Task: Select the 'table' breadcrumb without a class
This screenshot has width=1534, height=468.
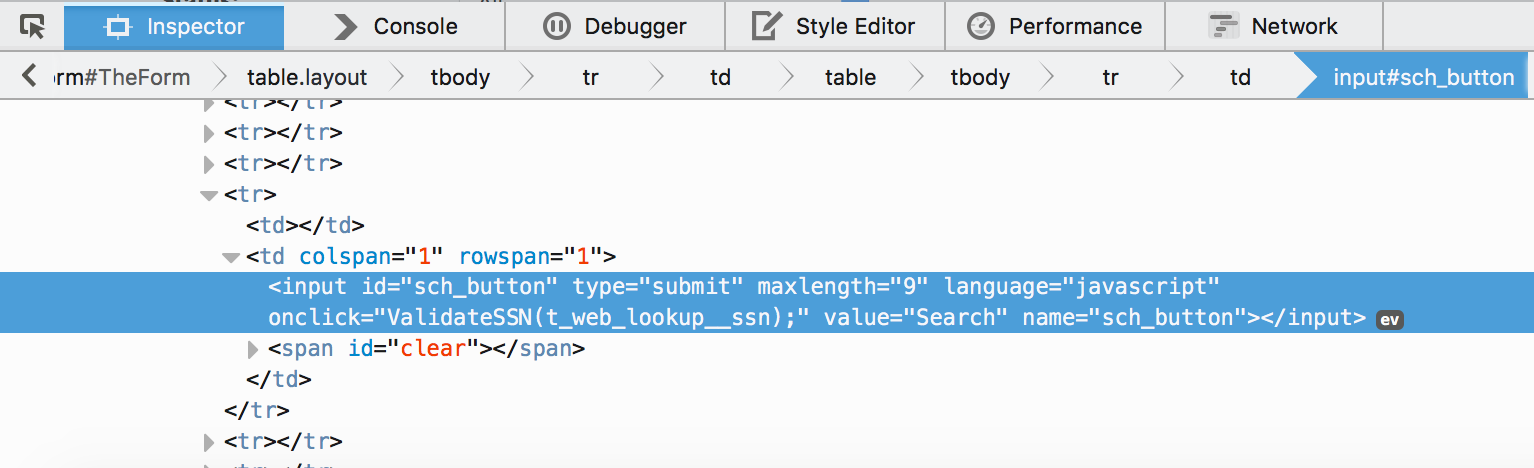Action: [850, 77]
